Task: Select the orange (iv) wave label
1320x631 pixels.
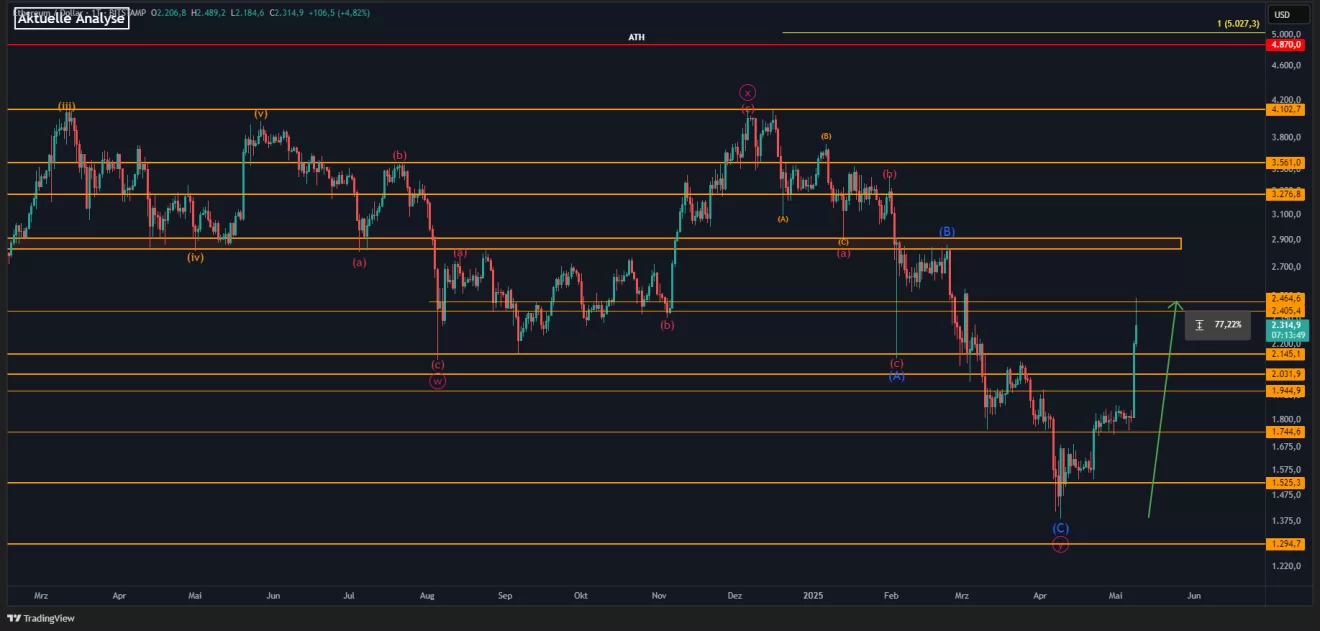Action: 195,257
